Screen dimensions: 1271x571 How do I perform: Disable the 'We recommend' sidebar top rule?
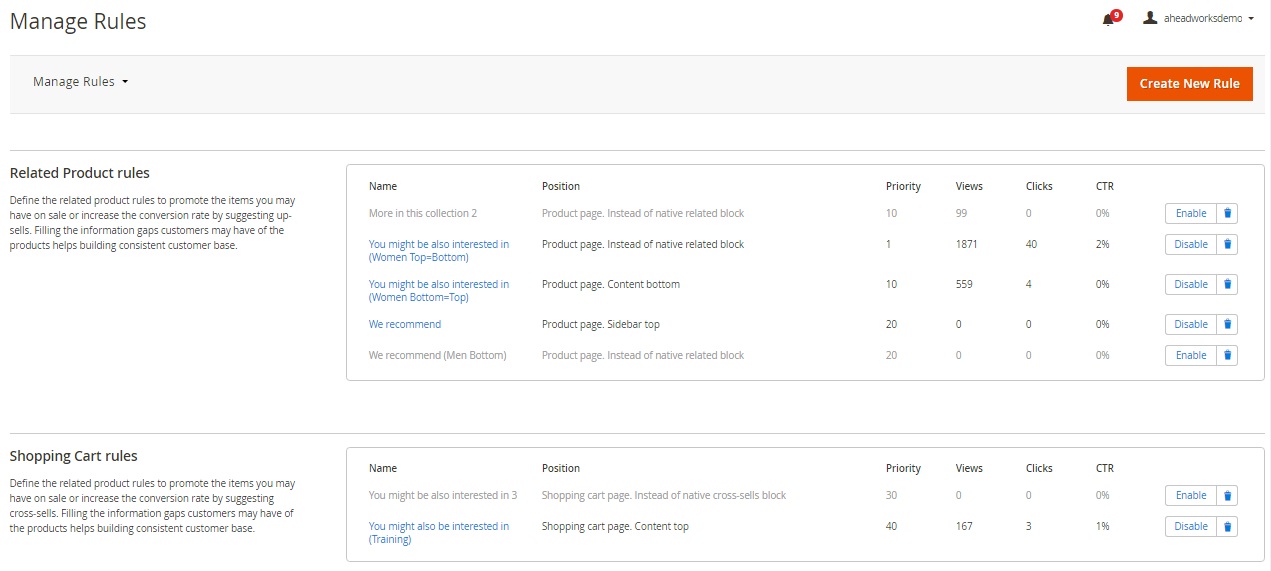click(x=1190, y=324)
